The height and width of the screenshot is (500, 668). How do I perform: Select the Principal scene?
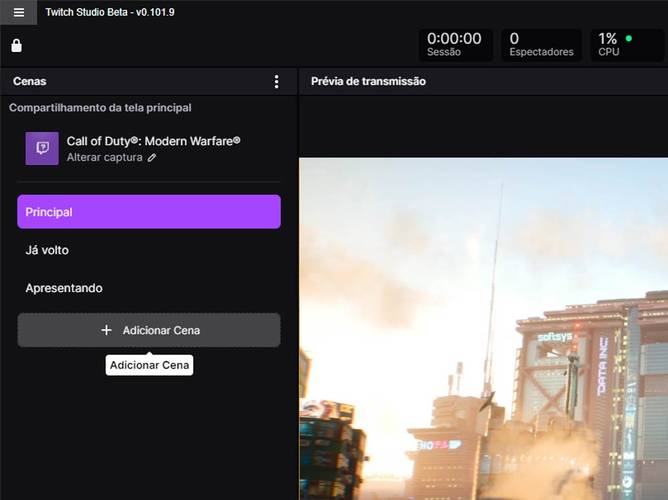149,212
